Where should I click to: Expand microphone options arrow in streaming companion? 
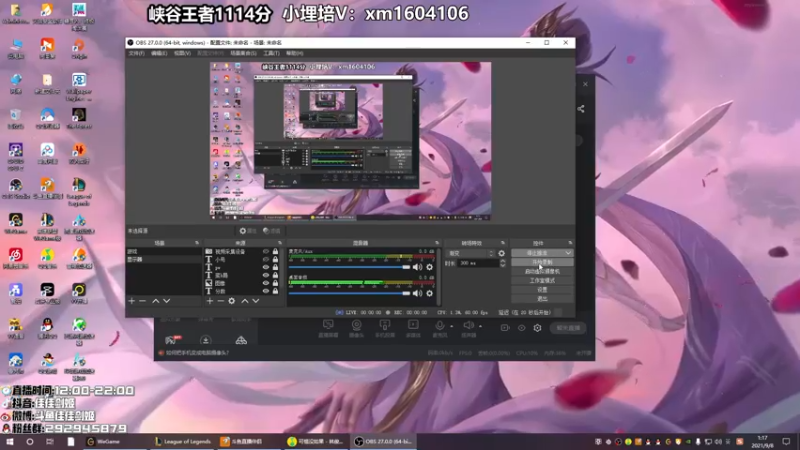coord(452,326)
